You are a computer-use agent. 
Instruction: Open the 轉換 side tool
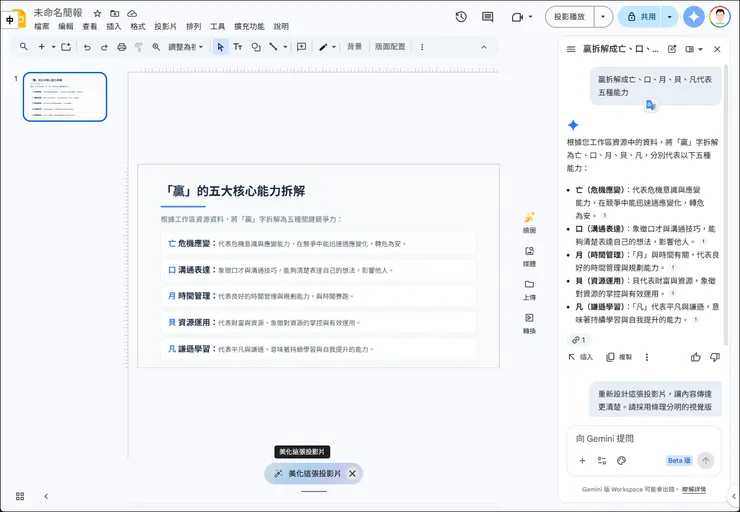coord(530,323)
